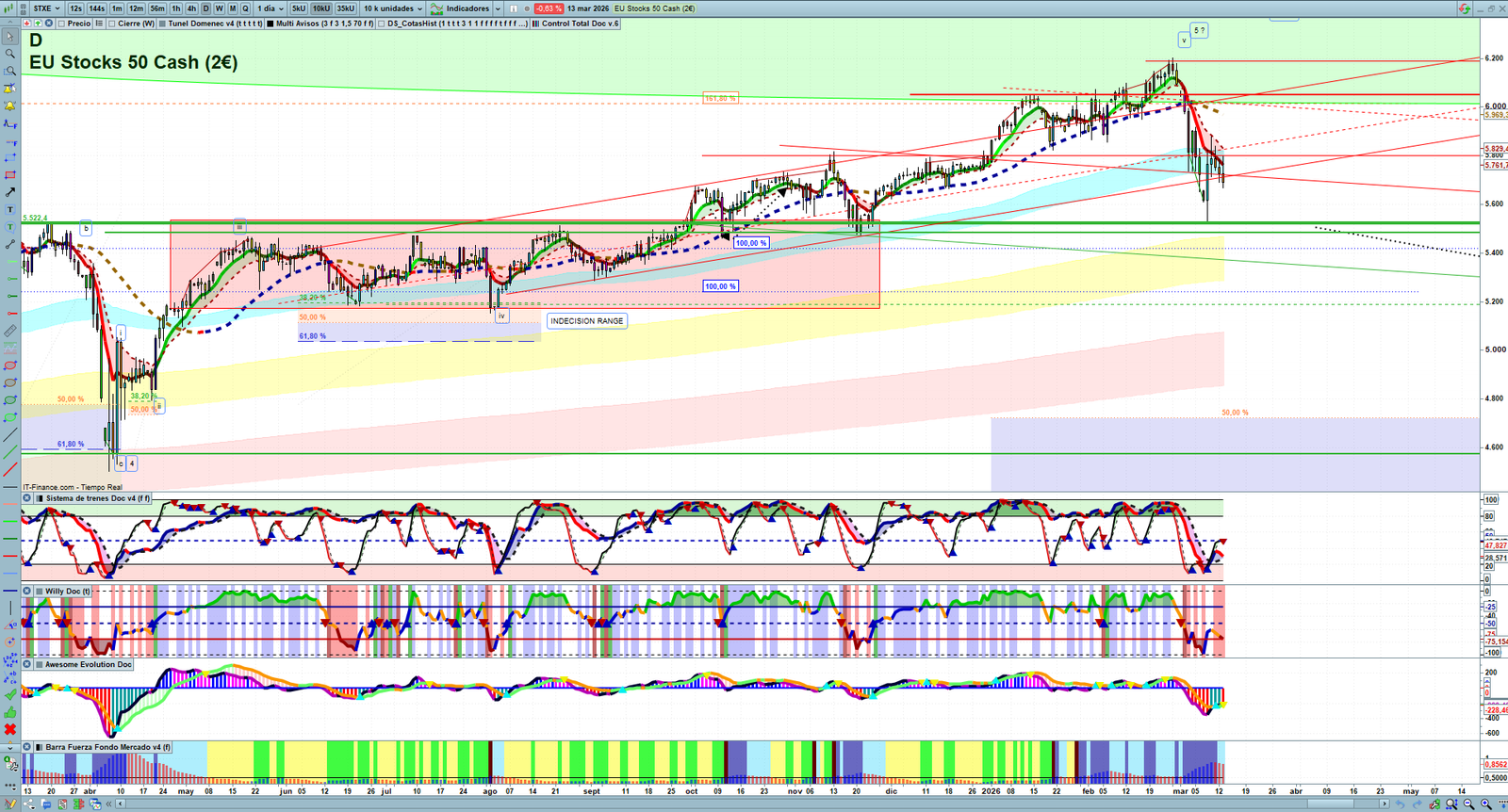Toggle the DS_CotasHist checkbox
This screenshot has width=1508, height=812.
382,24
